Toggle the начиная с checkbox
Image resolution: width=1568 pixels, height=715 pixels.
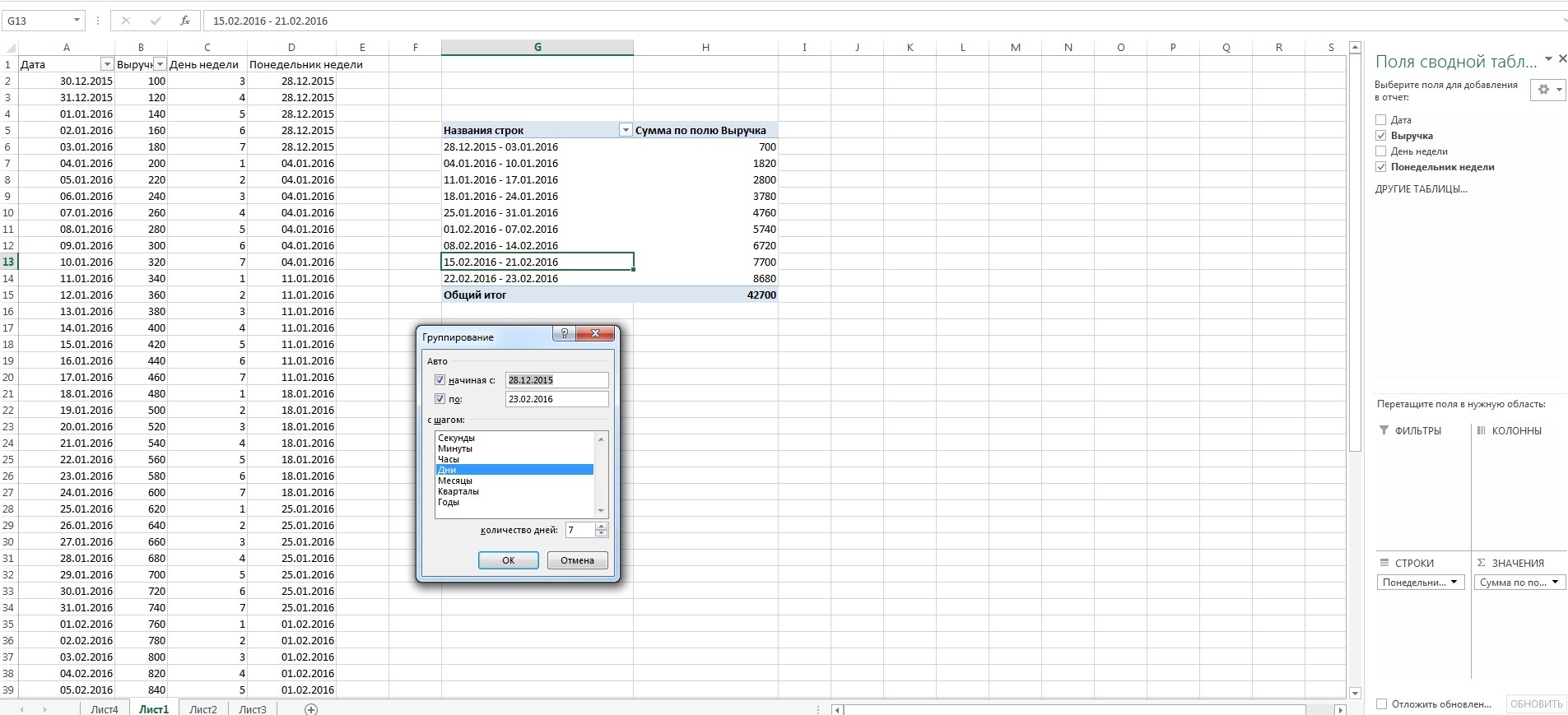[x=440, y=380]
